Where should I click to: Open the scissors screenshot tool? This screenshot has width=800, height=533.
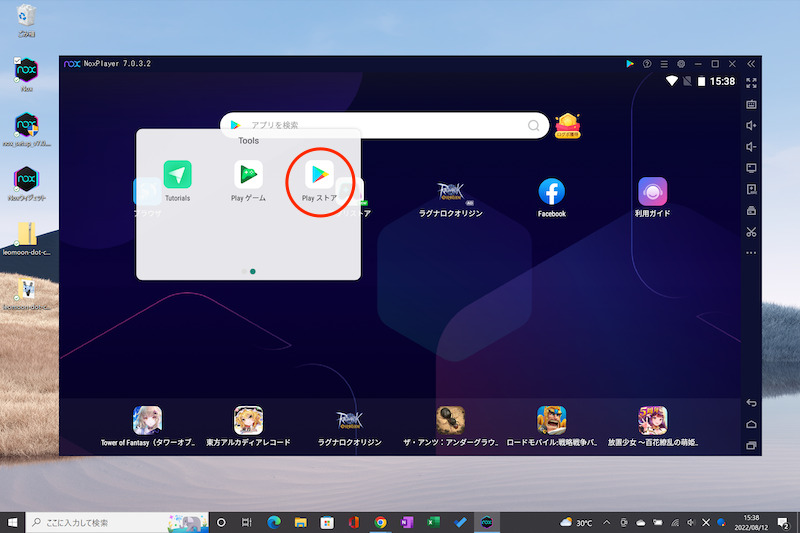coord(751,232)
